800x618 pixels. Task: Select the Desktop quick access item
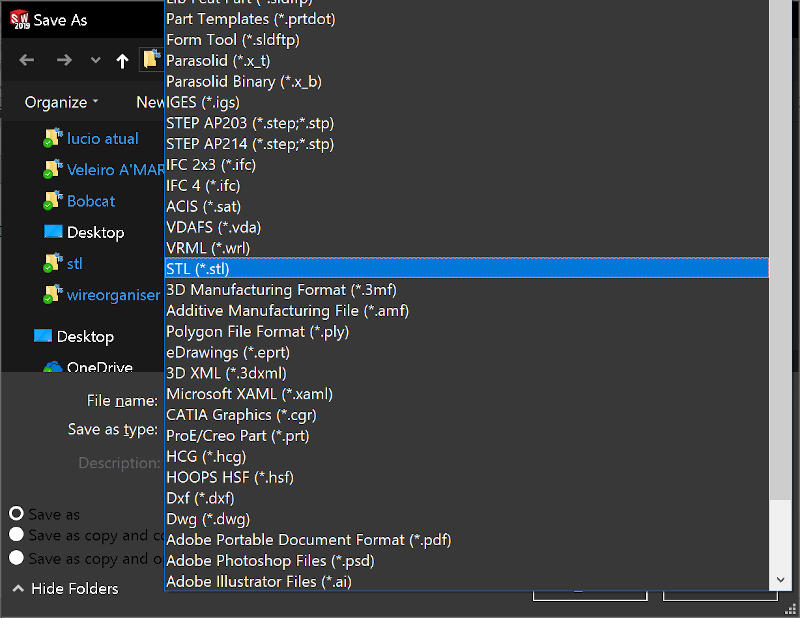click(x=95, y=232)
